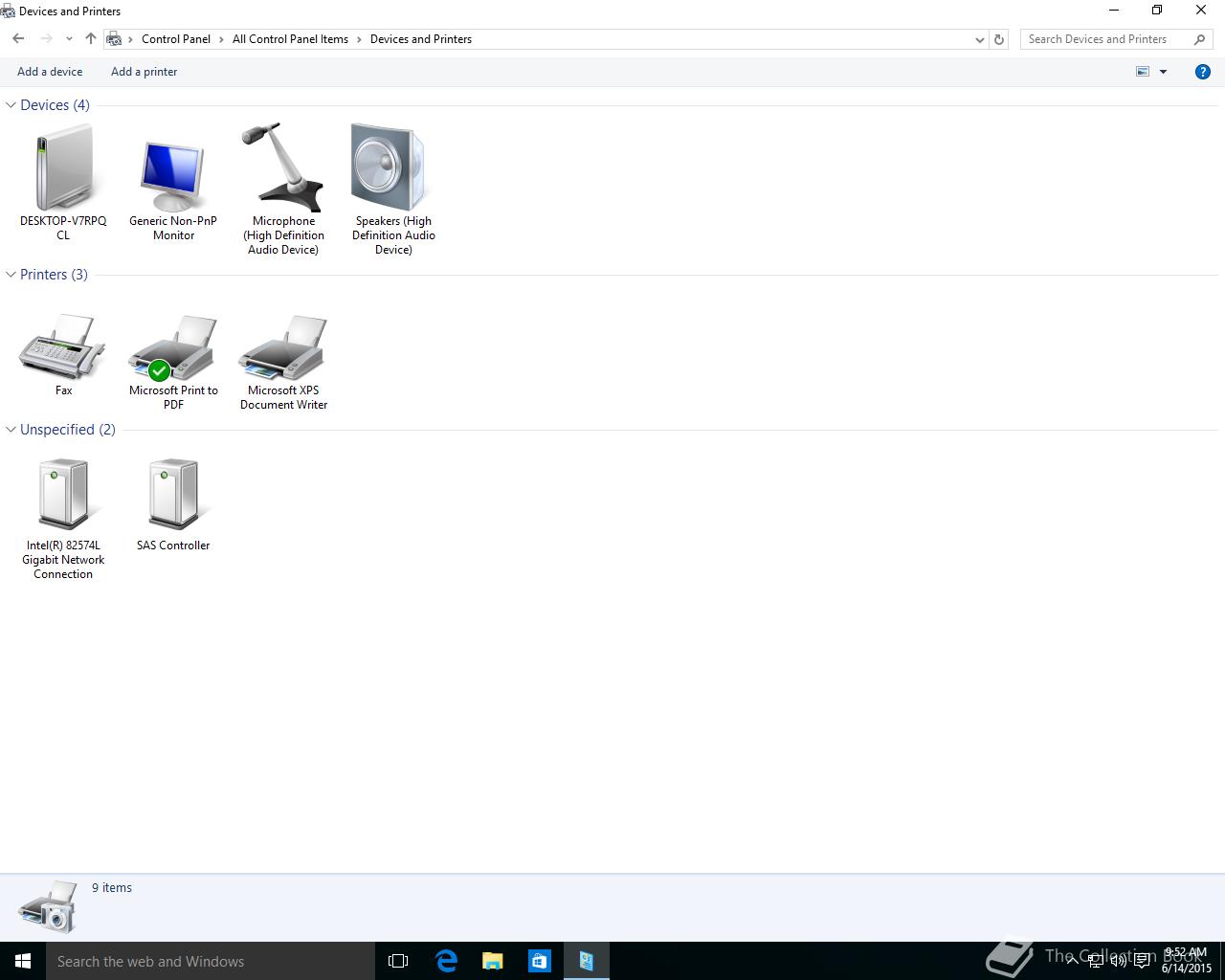
Task: Select the Generic Non-PnP Monitor icon
Action: point(173,176)
